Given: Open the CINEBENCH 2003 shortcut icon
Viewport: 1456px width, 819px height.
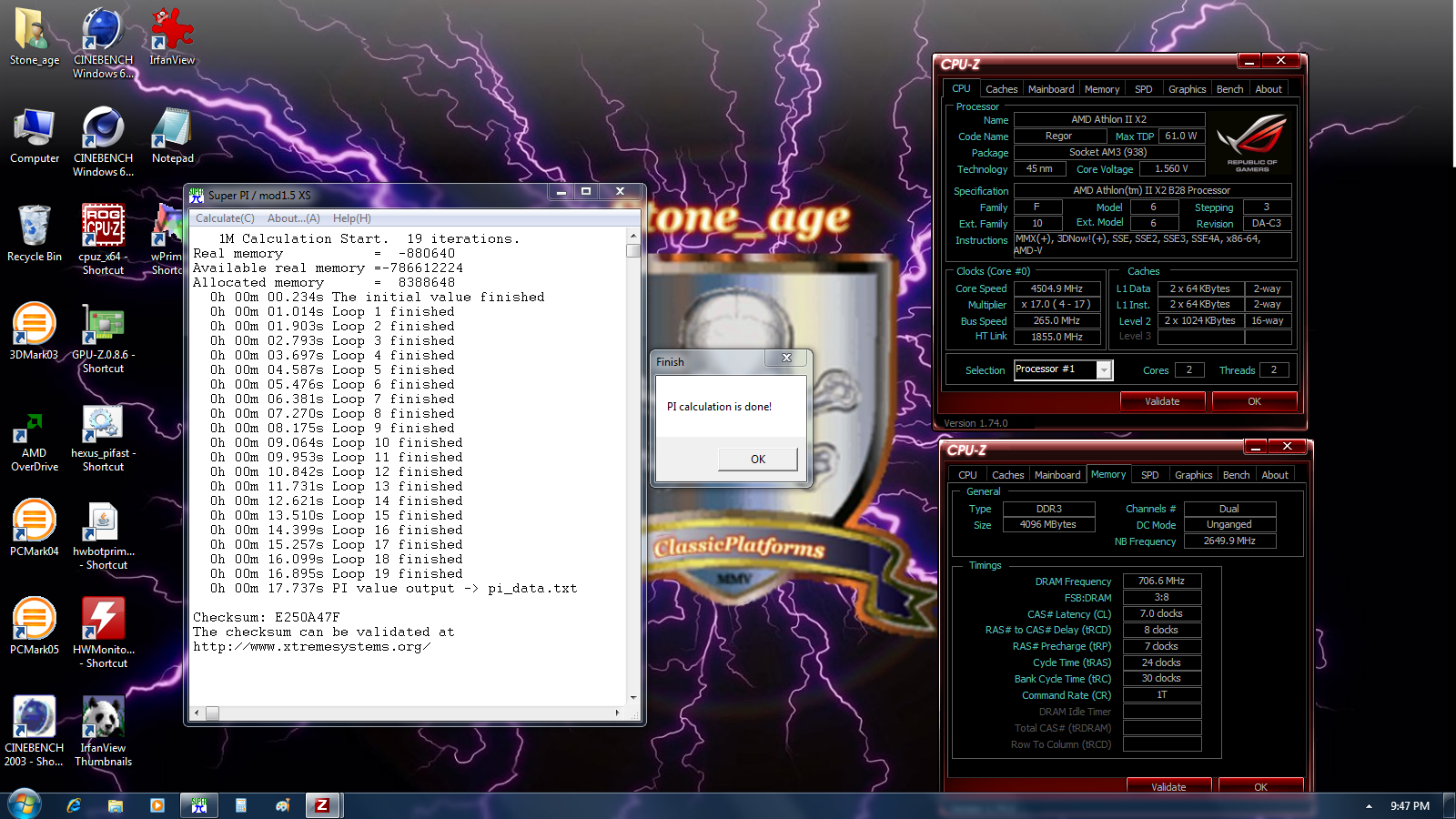Looking at the screenshot, I should point(34,731).
